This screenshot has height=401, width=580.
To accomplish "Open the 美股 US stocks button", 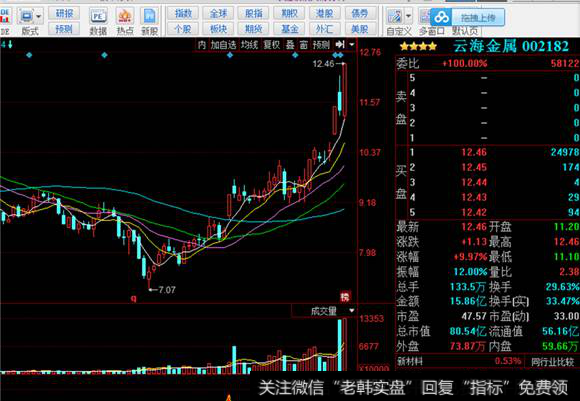I will [360, 29].
